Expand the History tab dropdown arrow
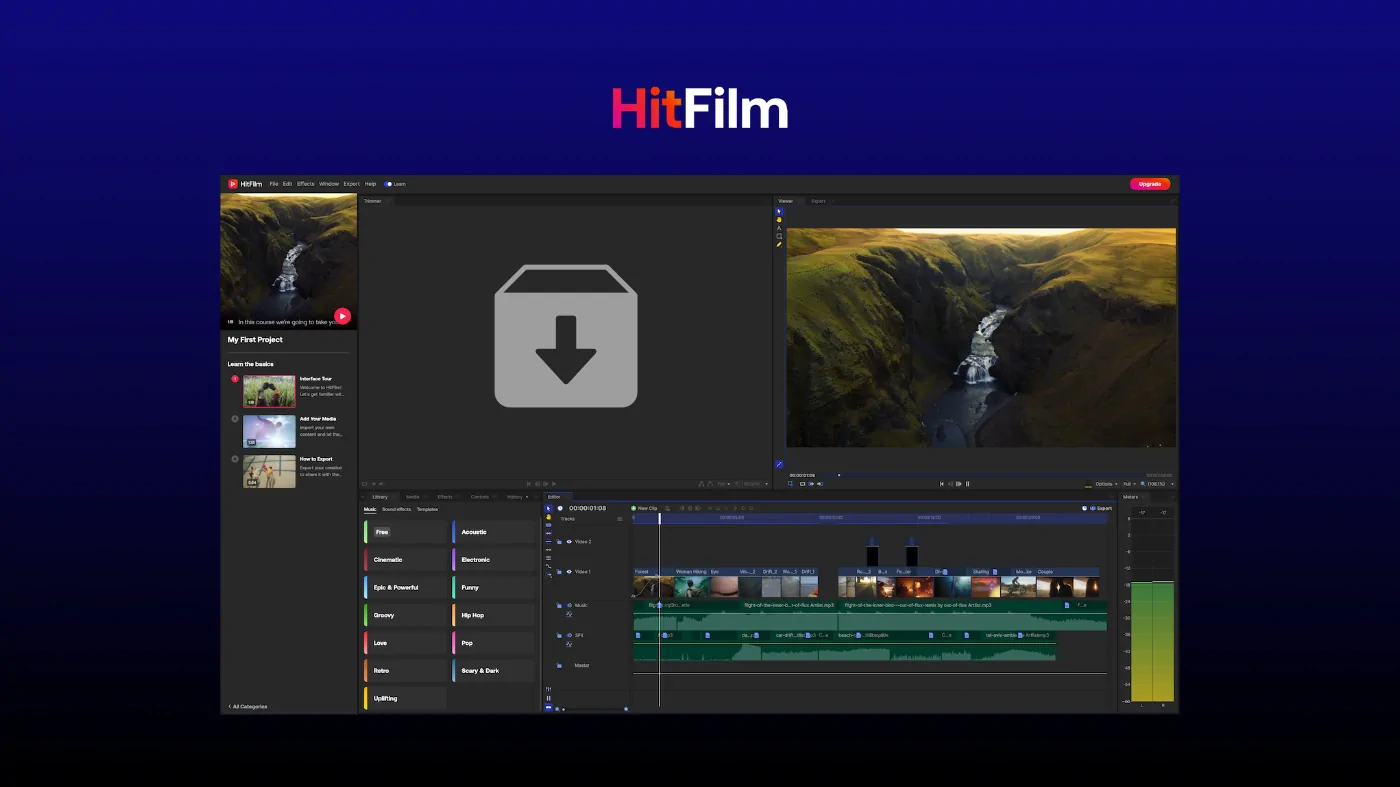The height and width of the screenshot is (787, 1400). click(x=527, y=497)
